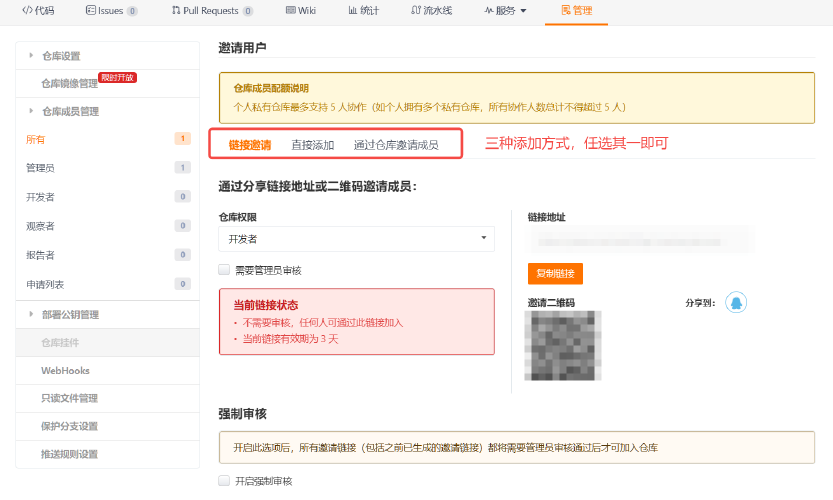Open 仓库挂件 settings
The image size is (833, 500).
pos(108,343)
